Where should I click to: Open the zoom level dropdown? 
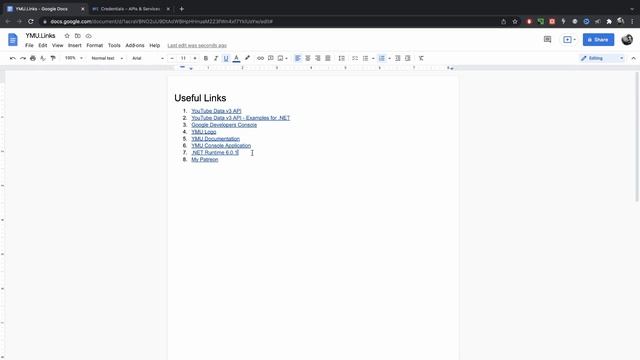[x=74, y=58]
